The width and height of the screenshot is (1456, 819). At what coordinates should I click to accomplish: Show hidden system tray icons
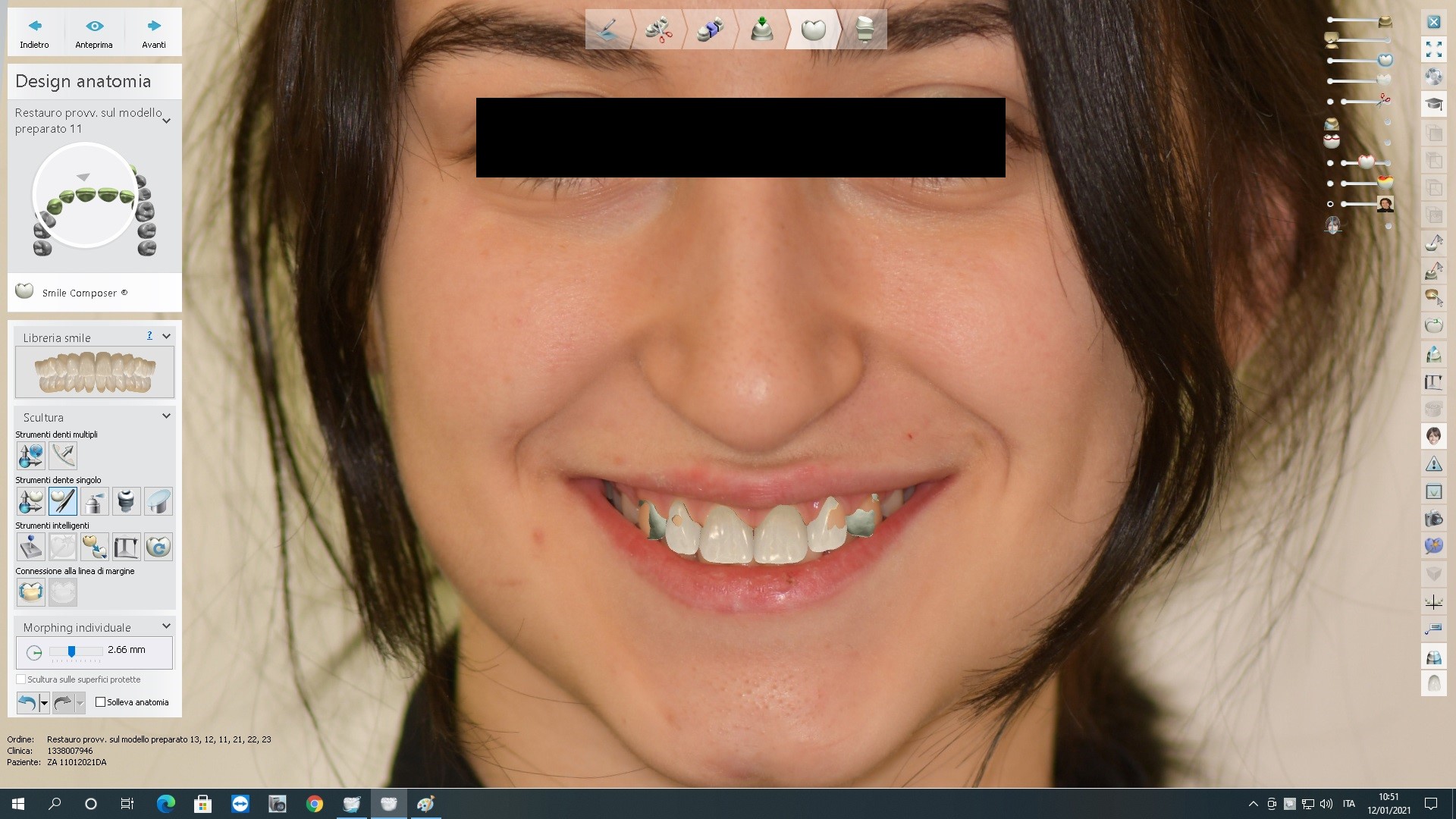(1253, 804)
